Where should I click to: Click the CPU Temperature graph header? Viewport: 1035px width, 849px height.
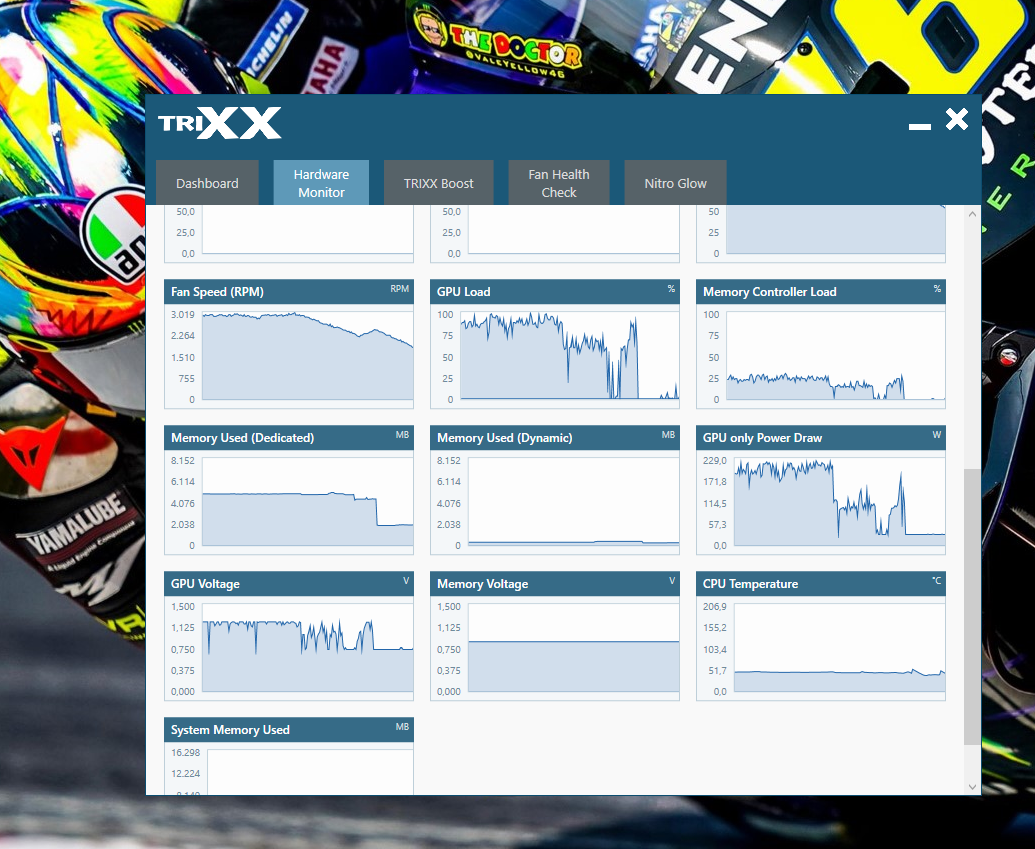pos(820,584)
